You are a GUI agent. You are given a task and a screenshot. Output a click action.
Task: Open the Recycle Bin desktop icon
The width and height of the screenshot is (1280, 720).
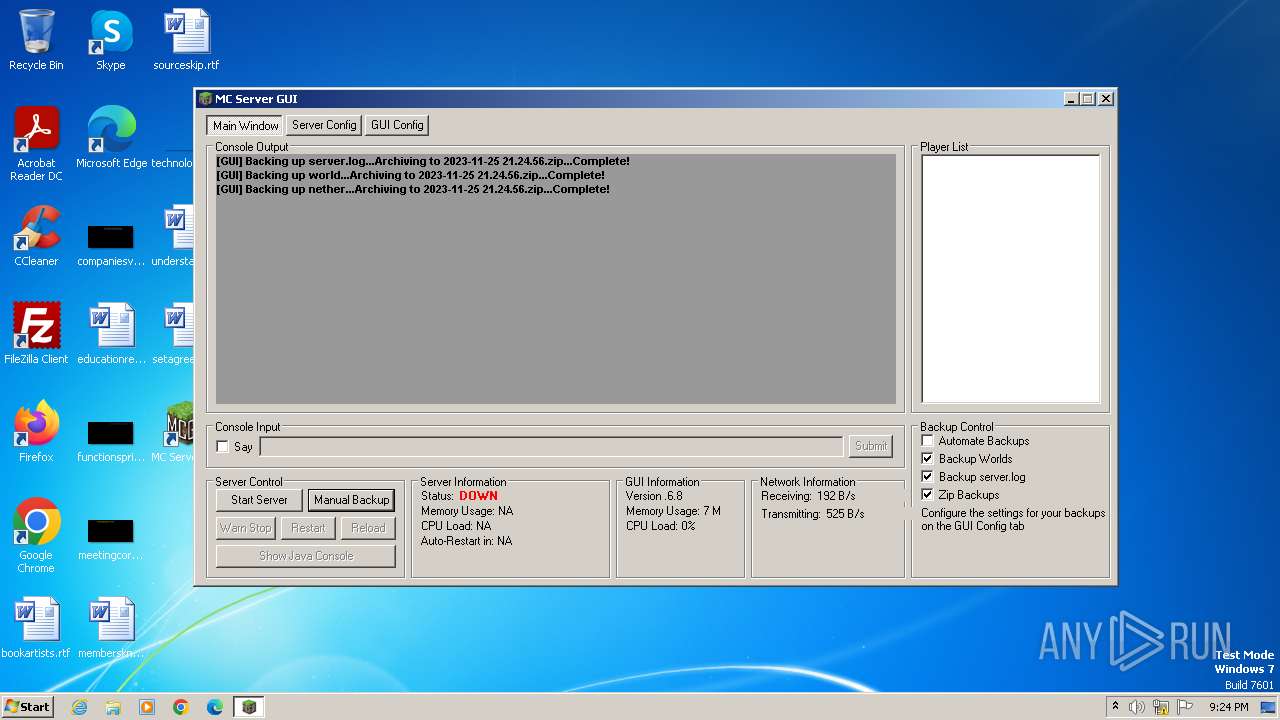point(36,40)
